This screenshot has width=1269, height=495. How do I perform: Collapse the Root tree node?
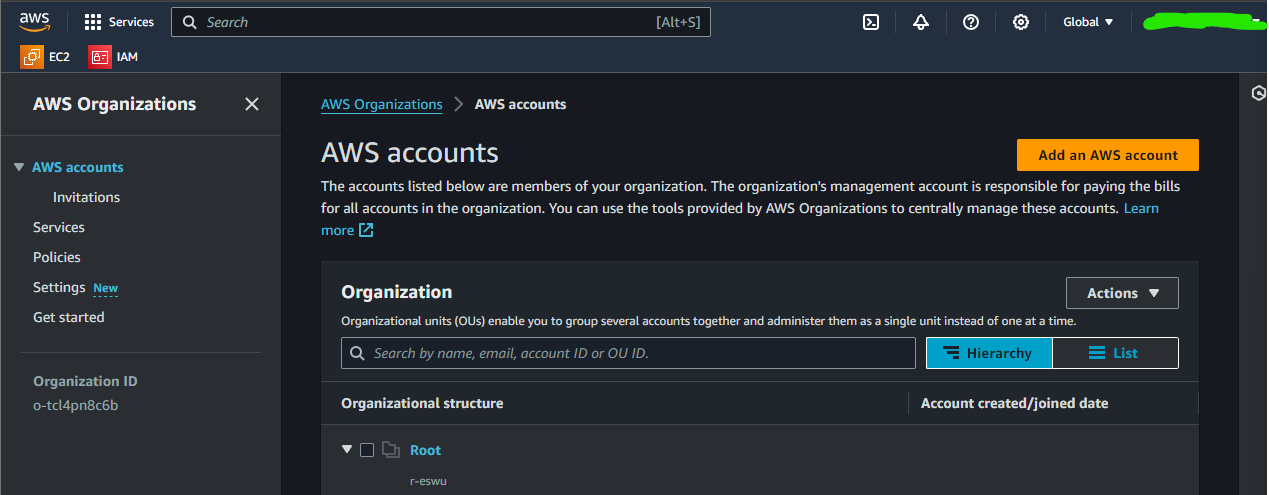click(x=347, y=449)
